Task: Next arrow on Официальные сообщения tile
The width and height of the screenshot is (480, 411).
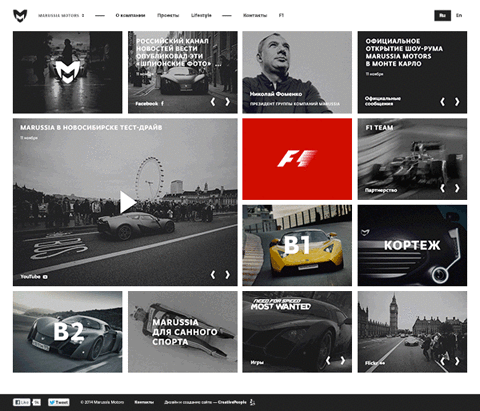Action: click(x=457, y=102)
